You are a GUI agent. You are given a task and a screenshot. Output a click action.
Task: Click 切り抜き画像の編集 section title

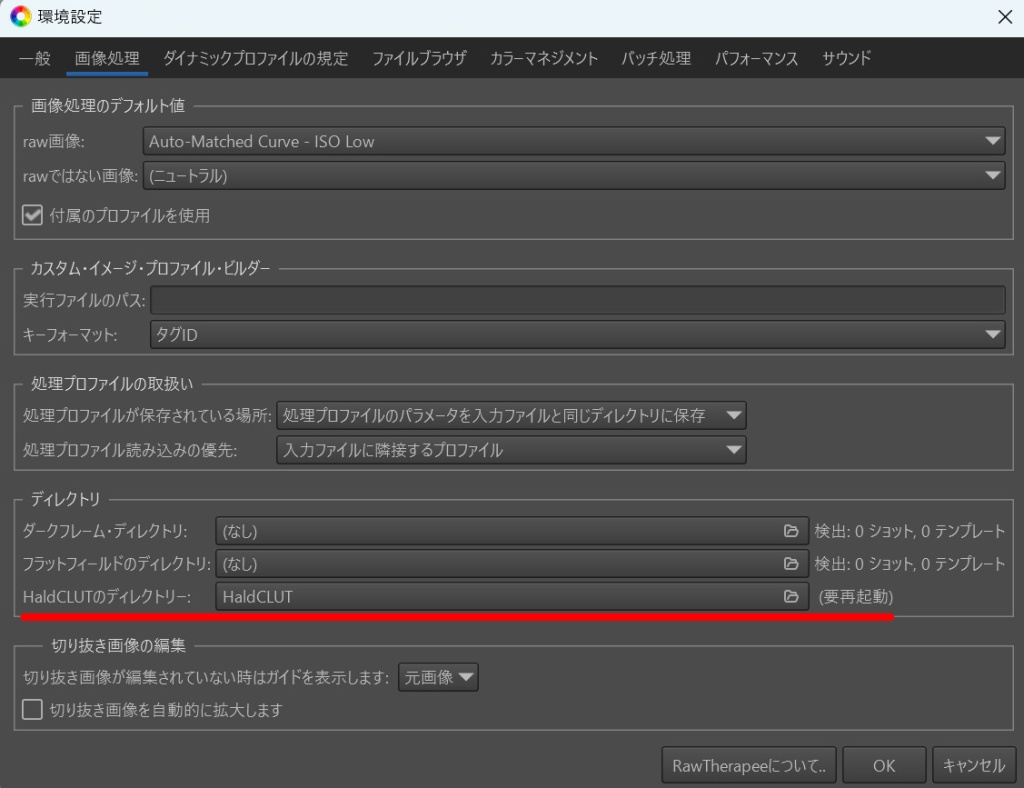(x=119, y=646)
